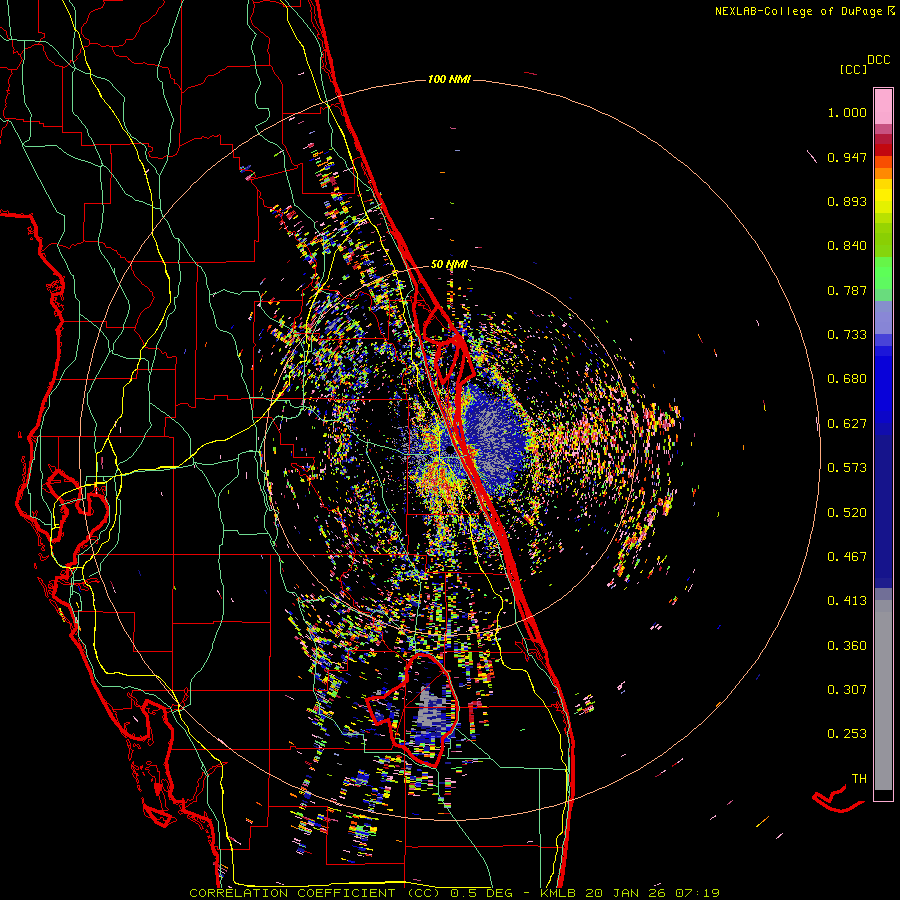
Task: Select the 0.573 scale value
Action: point(847,468)
